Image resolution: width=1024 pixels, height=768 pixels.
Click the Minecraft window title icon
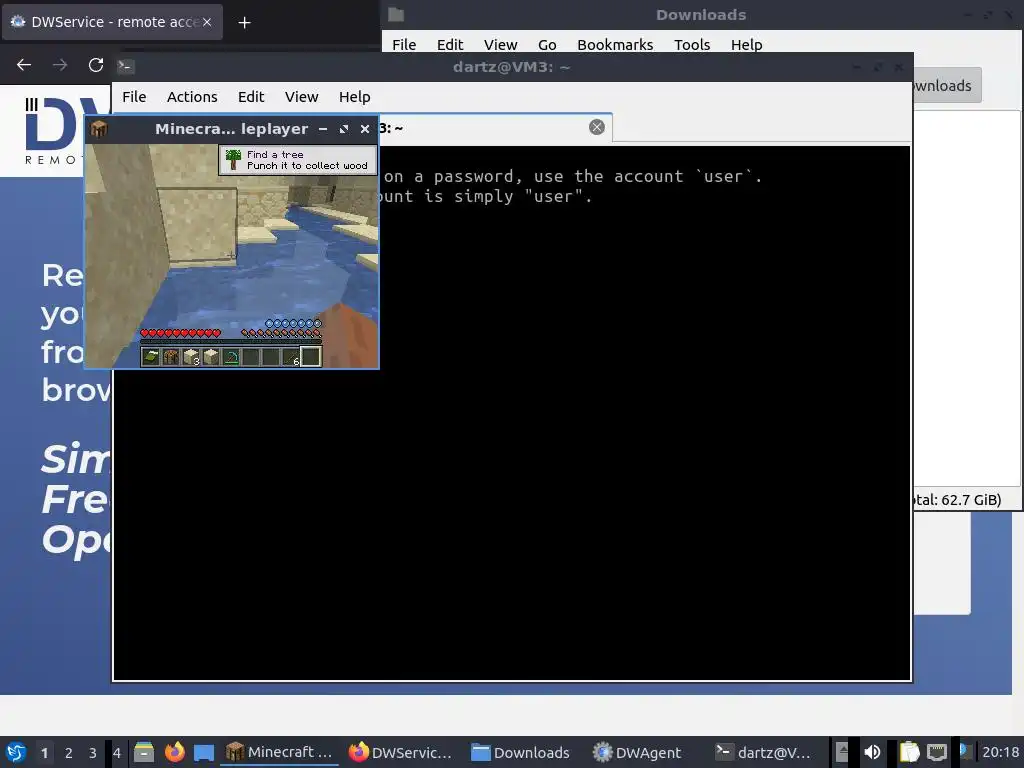(x=99, y=129)
